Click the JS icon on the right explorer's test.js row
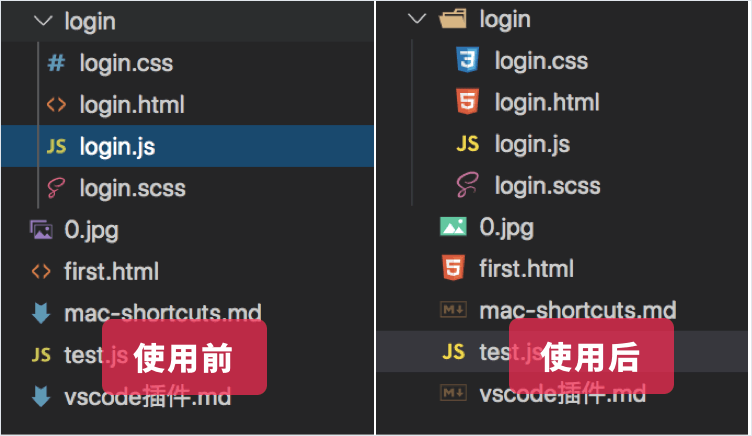 tap(453, 352)
